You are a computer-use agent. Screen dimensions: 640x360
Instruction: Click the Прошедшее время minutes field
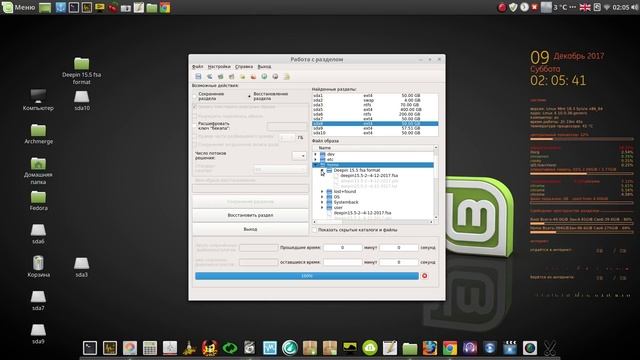pyautogui.click(x=342, y=247)
